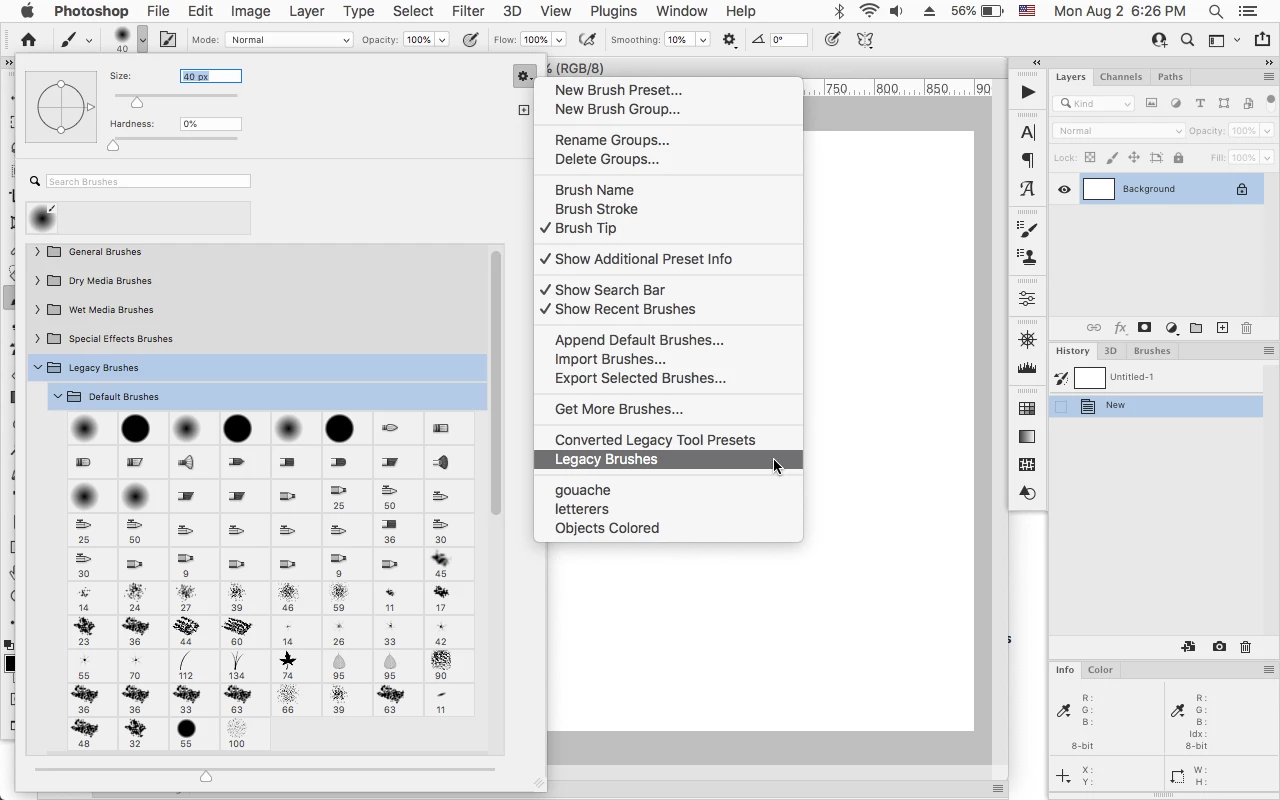This screenshot has width=1280, height=800.
Task: Hide the Background layer eye icon
Action: tap(1064, 189)
